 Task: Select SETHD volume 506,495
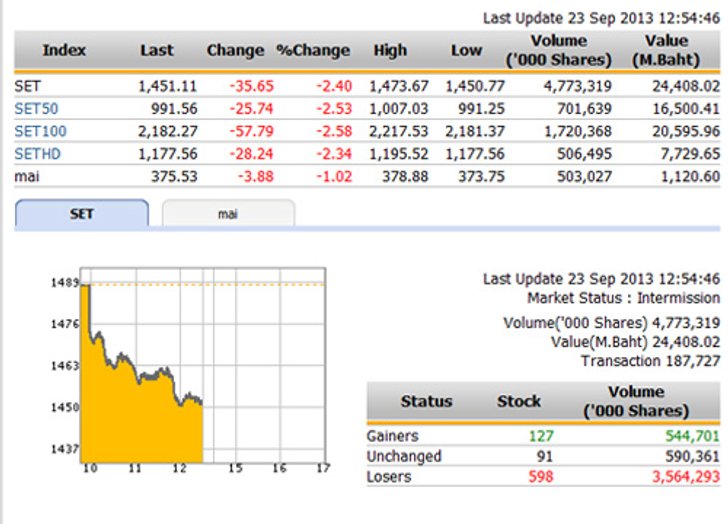pos(584,154)
